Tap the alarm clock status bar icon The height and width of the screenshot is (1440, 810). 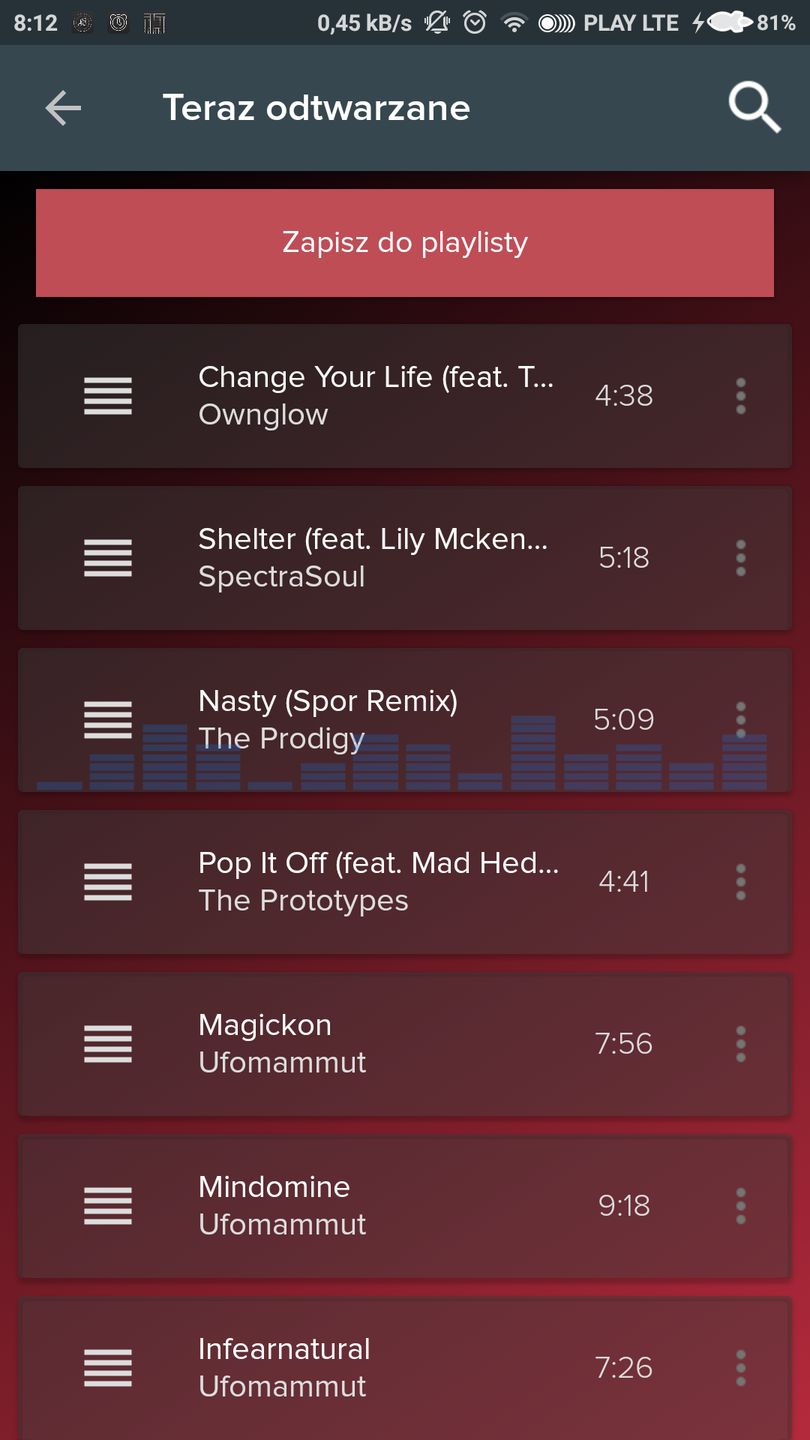coord(476,22)
